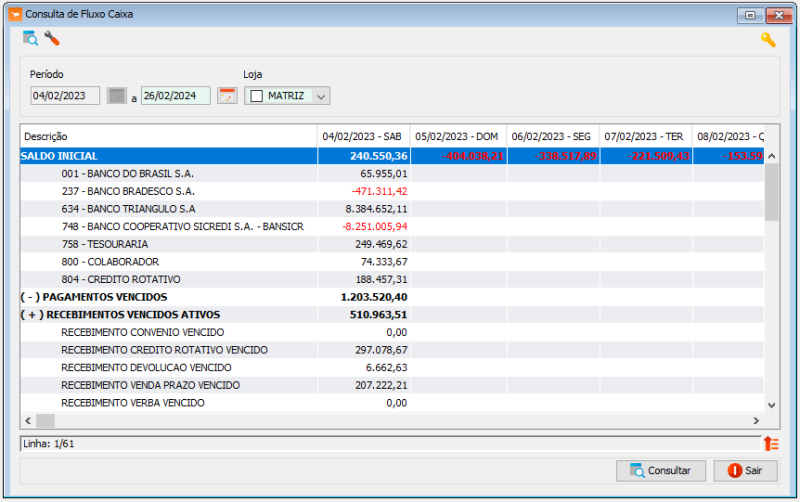Click the Linha: 1/61 status text
The height and width of the screenshot is (502, 800).
pyautogui.click(x=48, y=444)
